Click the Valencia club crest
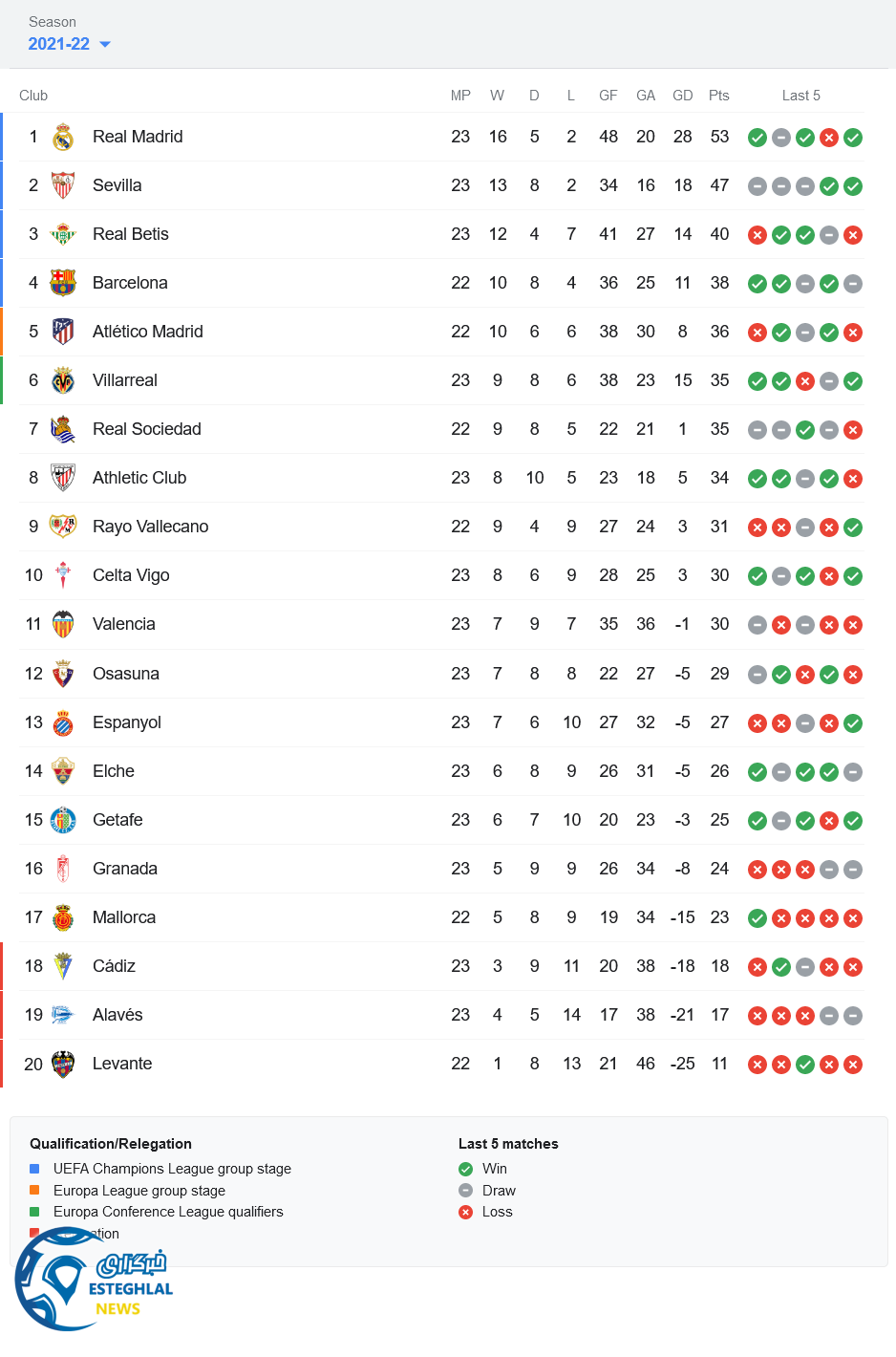This screenshot has height=1357, width=896. [63, 624]
